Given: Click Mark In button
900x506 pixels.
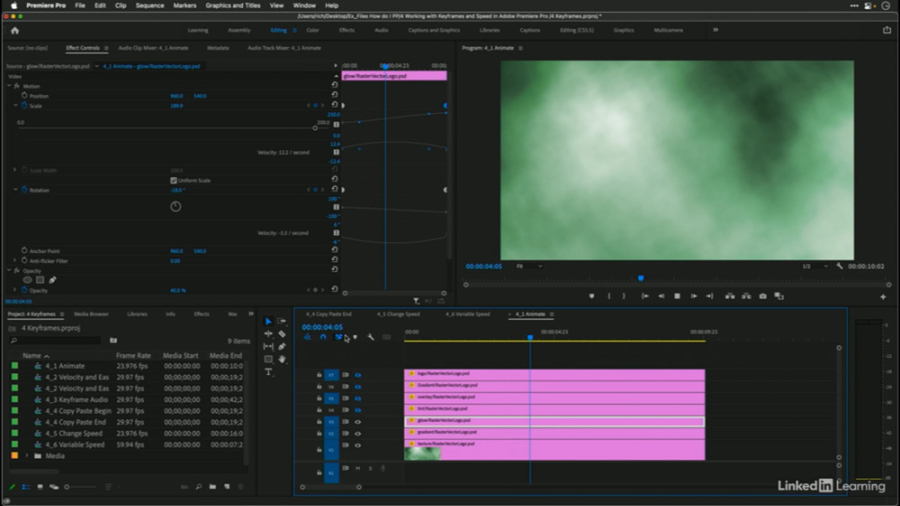Looking at the screenshot, I should click(x=608, y=296).
